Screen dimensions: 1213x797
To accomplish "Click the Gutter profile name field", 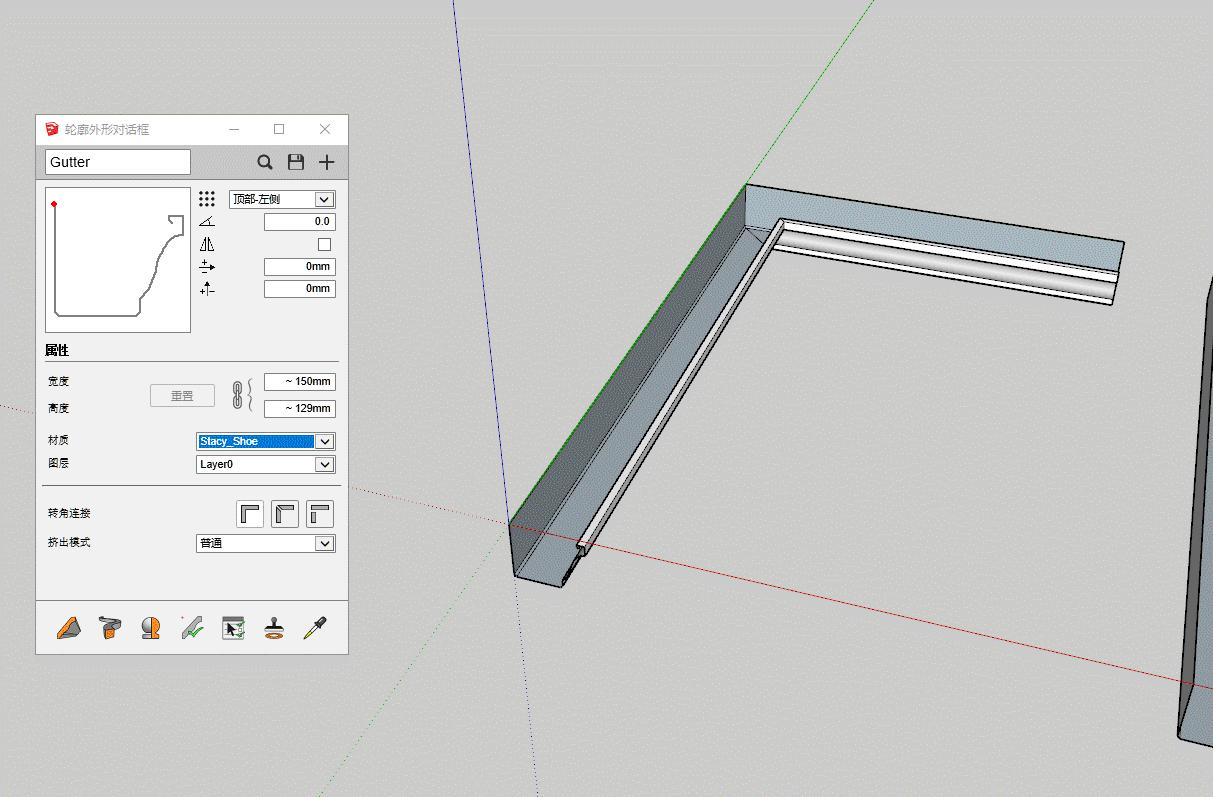I will pyautogui.click(x=118, y=162).
